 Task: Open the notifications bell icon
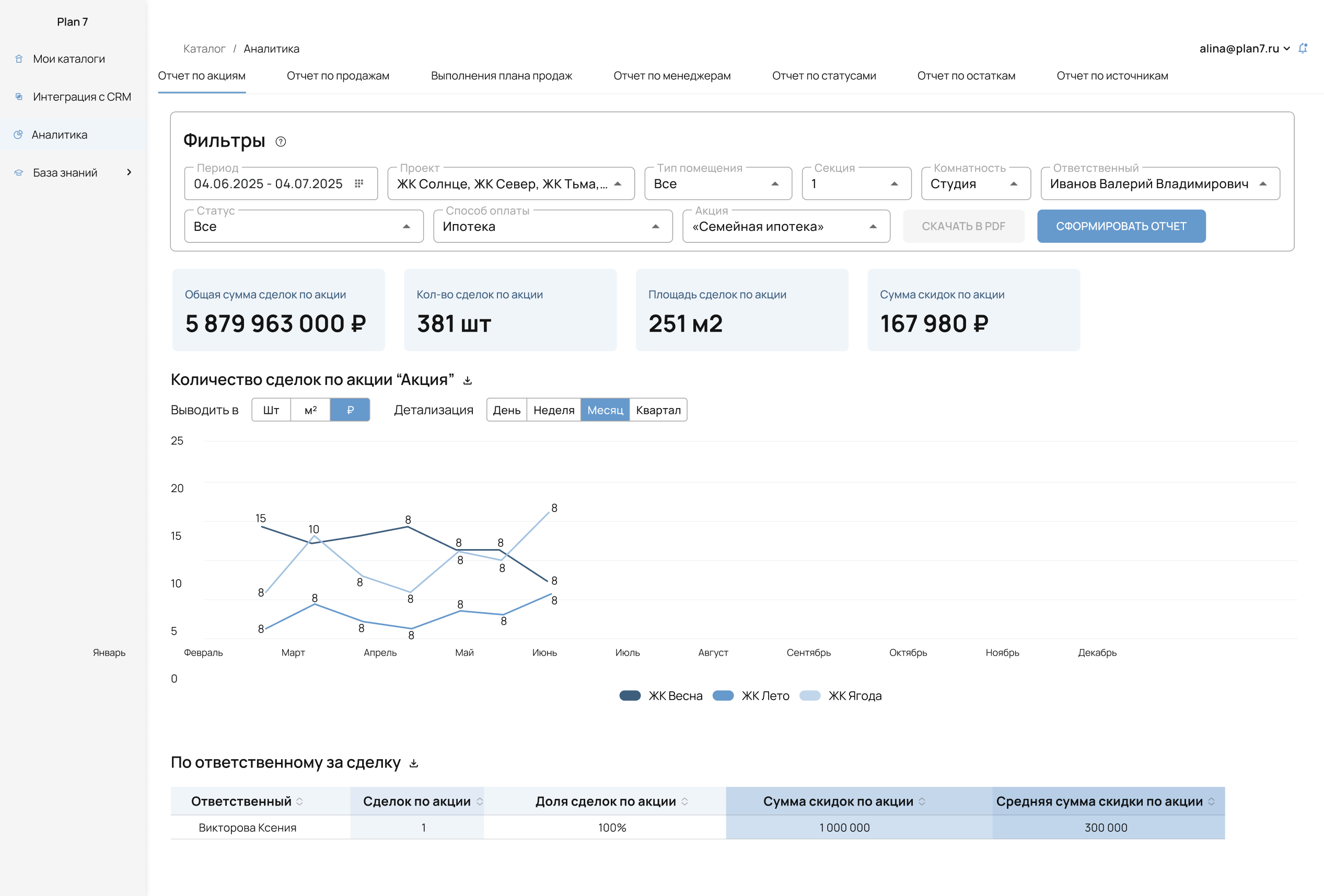pyautogui.click(x=1303, y=49)
